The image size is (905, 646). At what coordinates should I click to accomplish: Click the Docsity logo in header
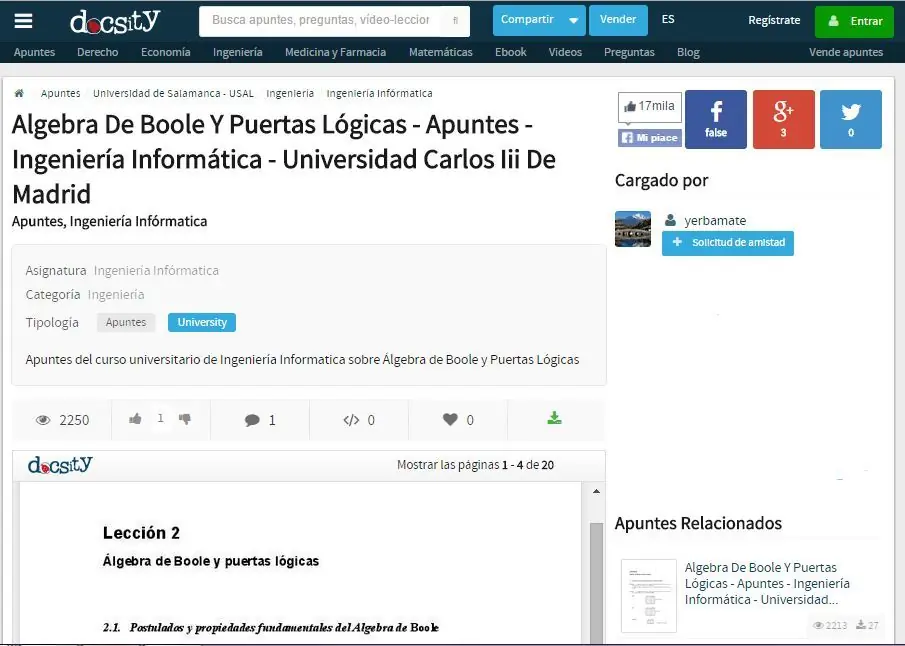pos(115,22)
